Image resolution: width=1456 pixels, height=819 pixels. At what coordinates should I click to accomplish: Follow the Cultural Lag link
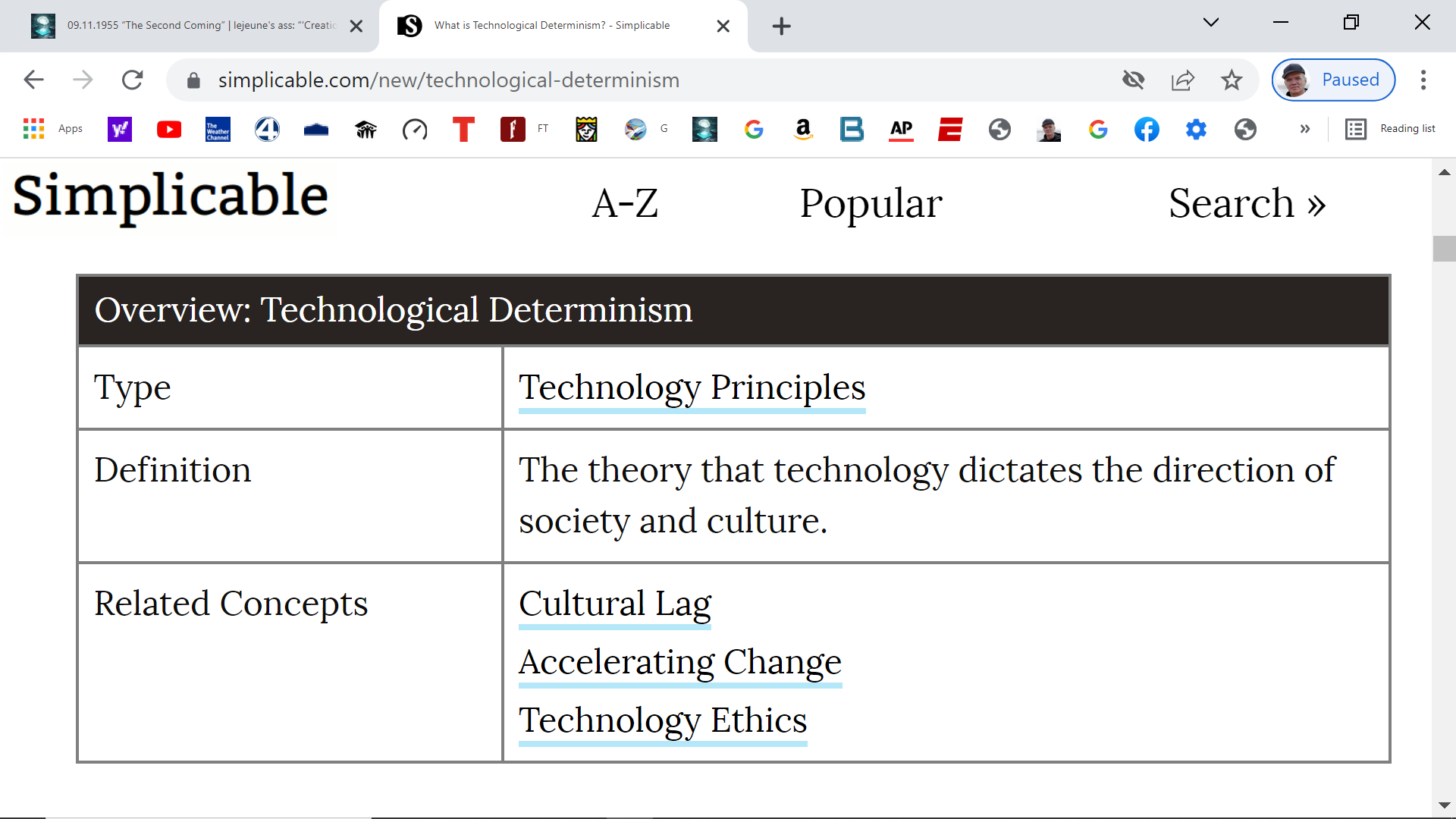tap(615, 604)
